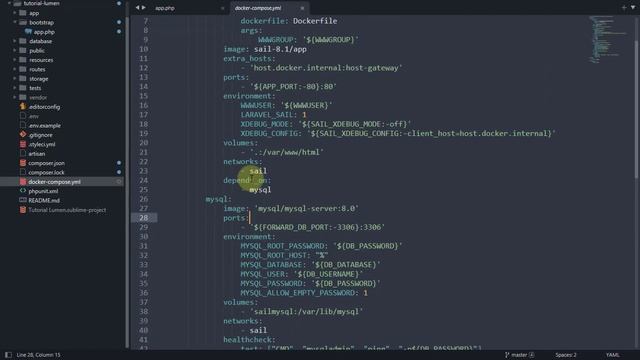Collapse the bootstrap folder arrow

tap(15, 22)
